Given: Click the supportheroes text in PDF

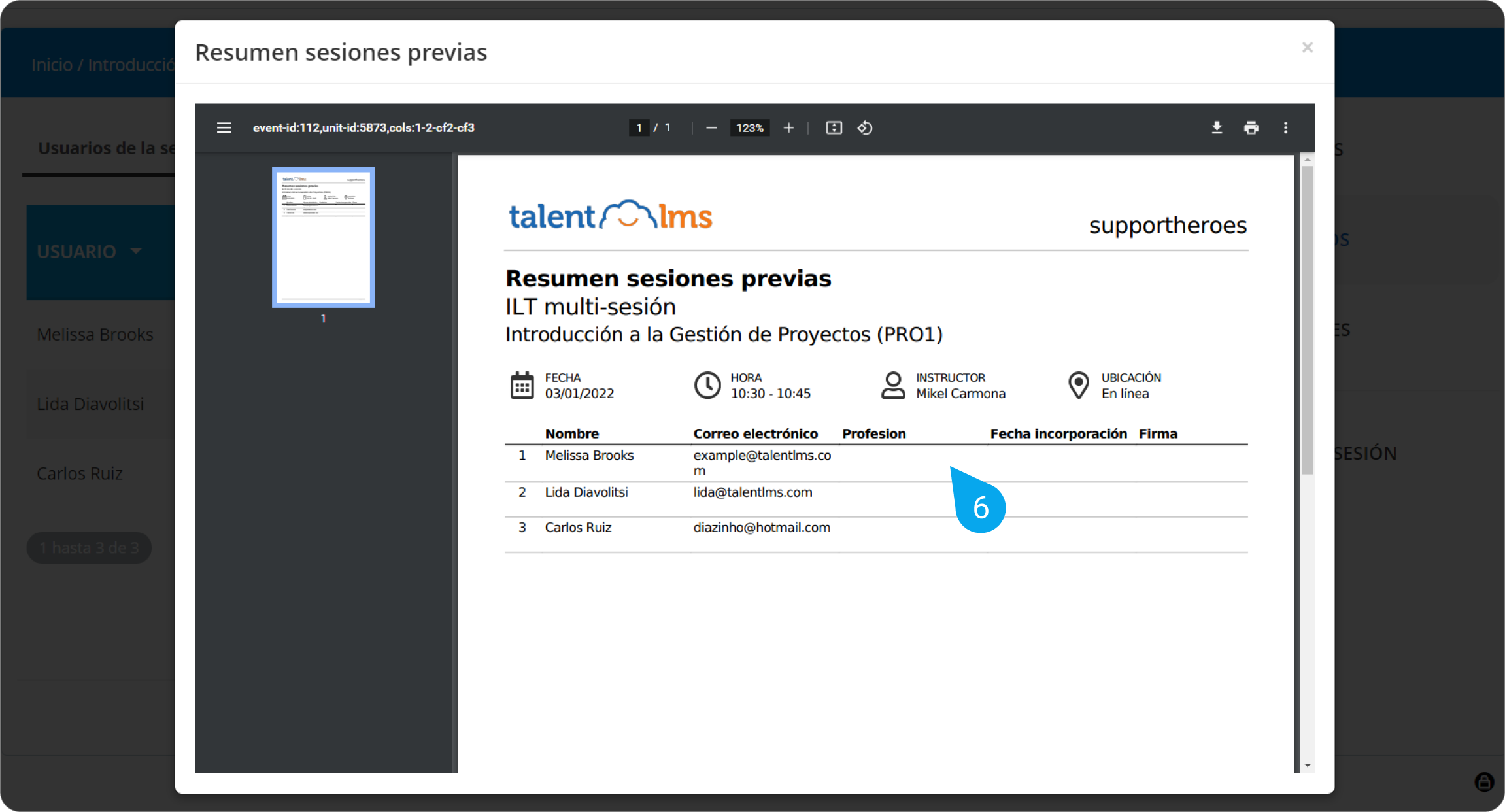Looking at the screenshot, I should pos(1168,225).
